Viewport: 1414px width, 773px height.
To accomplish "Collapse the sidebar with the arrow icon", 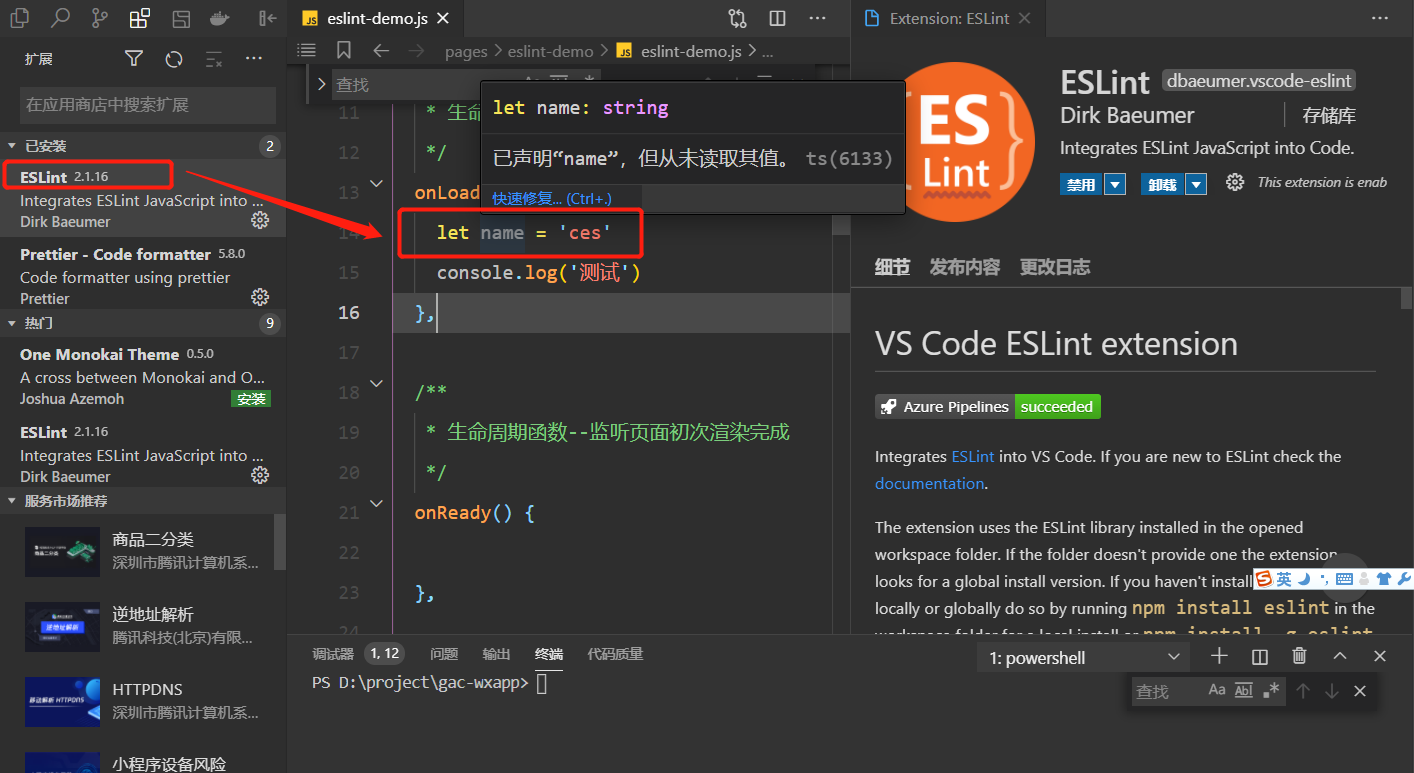I will [x=267, y=18].
